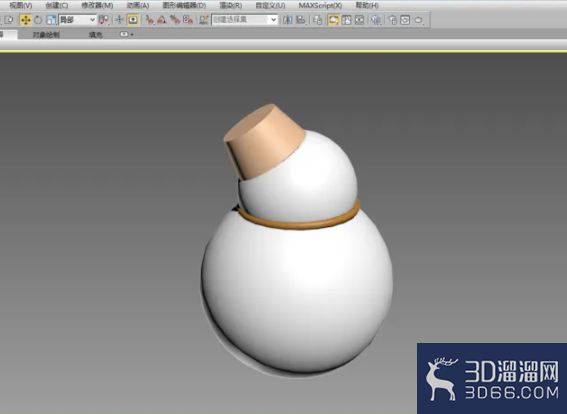Open the 修改器(M) menu
The width and height of the screenshot is (567, 414).
coord(97,5)
